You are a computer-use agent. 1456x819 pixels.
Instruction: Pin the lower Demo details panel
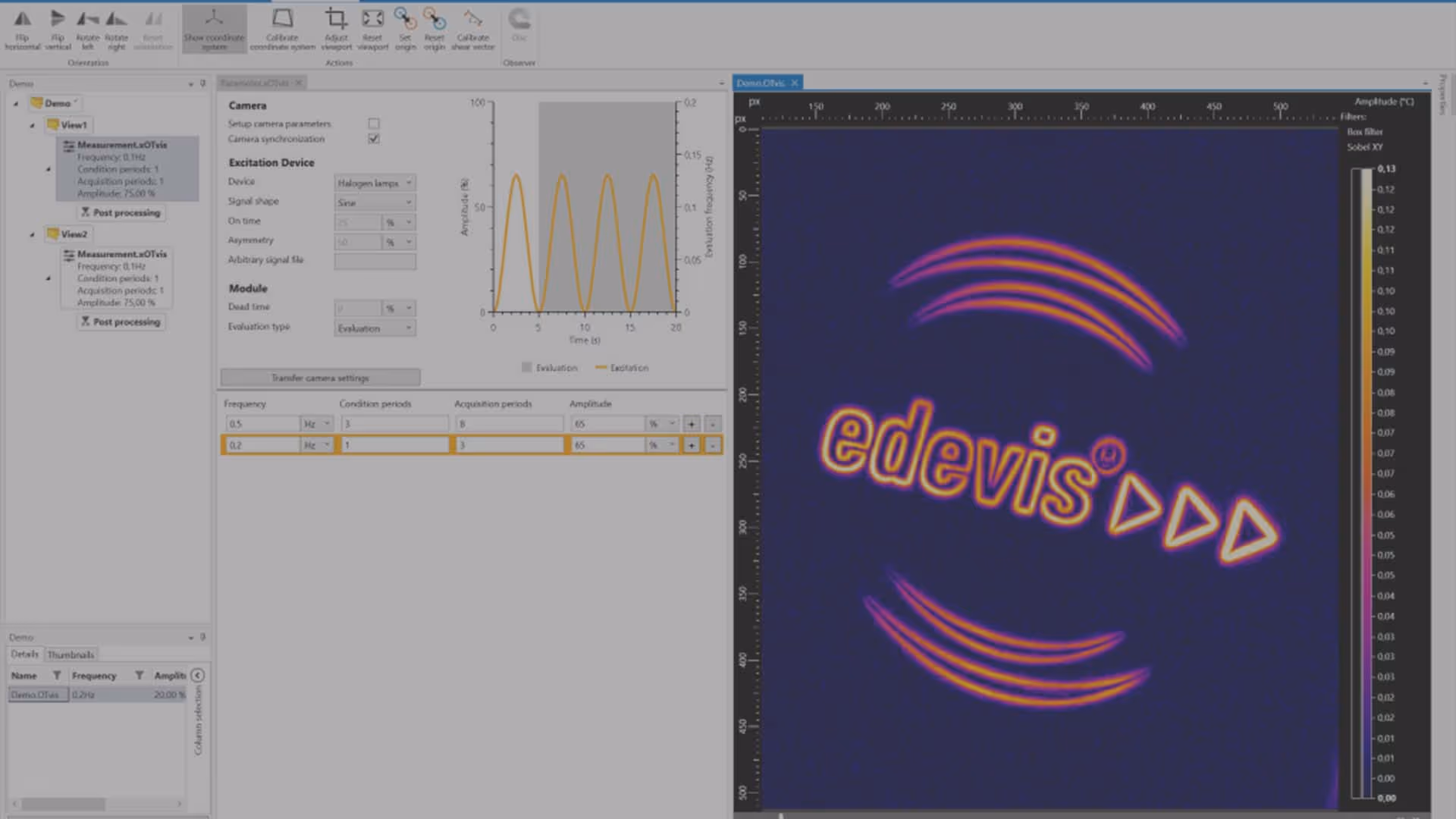coord(202,637)
